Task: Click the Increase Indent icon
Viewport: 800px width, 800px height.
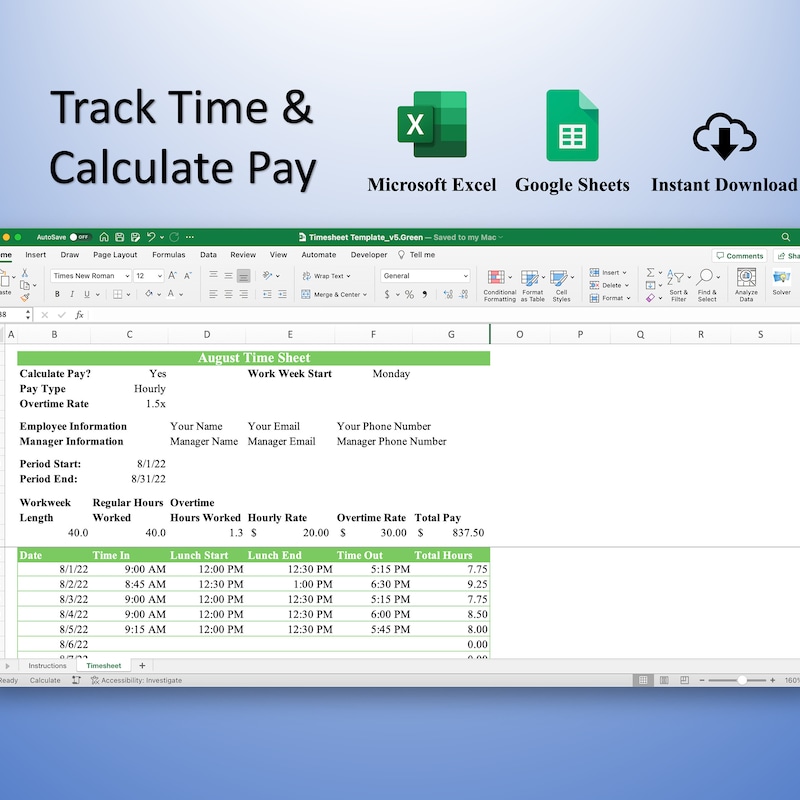Action: (282, 294)
